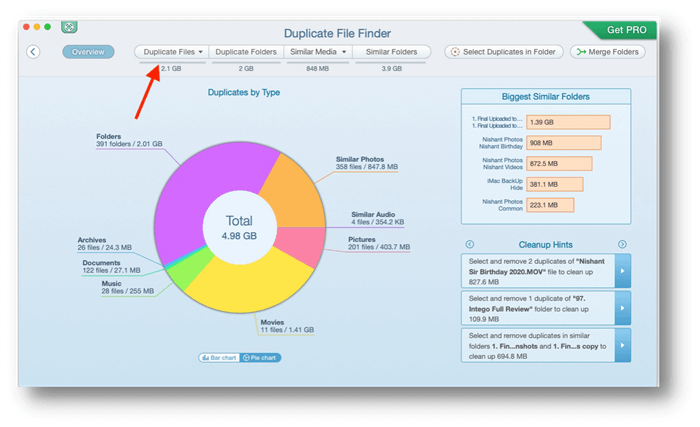Show previous cleanup hint with left arrow

470,244
